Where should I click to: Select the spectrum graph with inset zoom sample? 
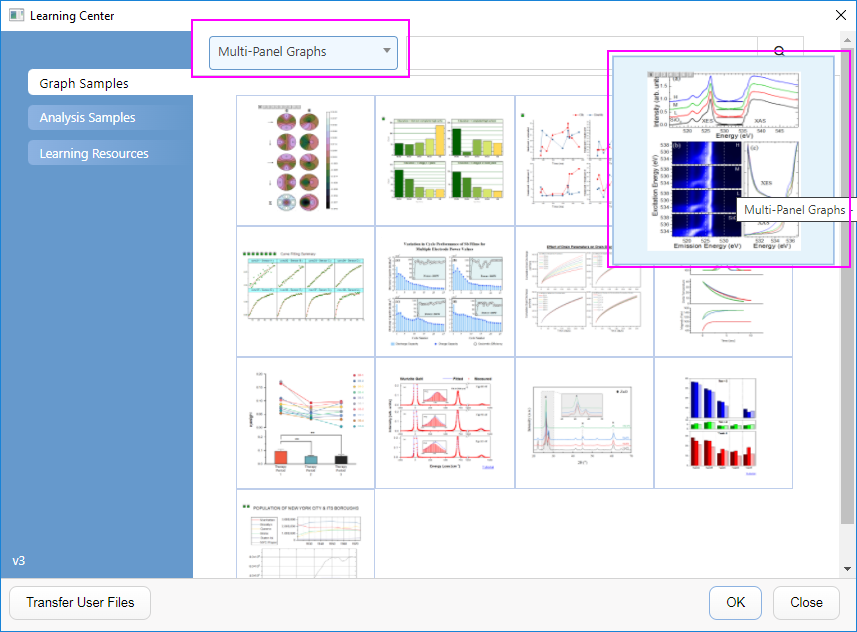(584, 423)
